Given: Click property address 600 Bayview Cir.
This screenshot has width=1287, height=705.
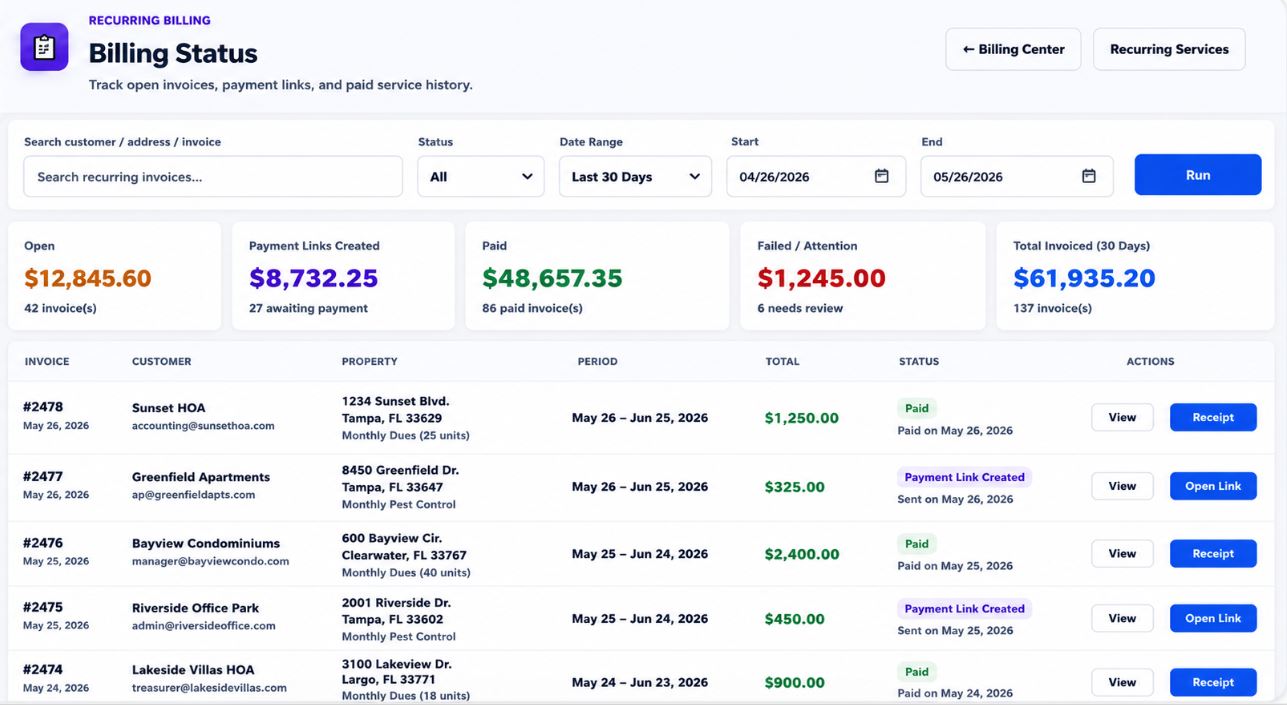Looking at the screenshot, I should coord(392,538).
